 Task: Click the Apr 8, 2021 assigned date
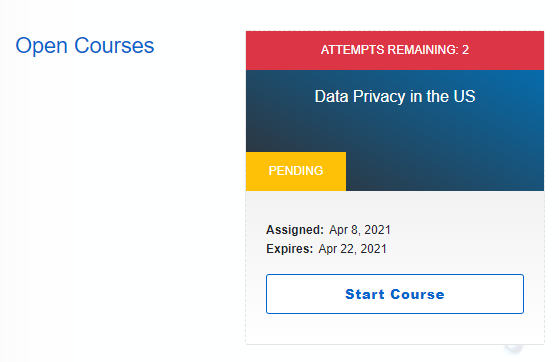360,230
